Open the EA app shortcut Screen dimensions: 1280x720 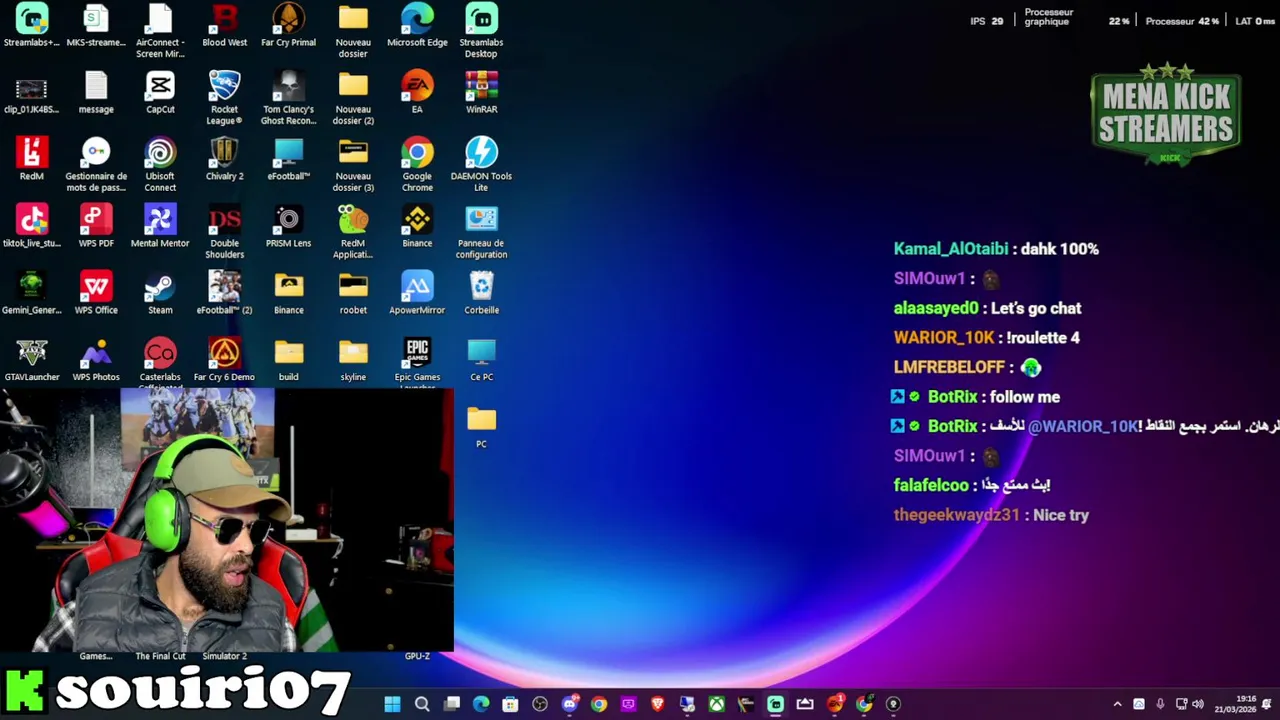(x=417, y=92)
